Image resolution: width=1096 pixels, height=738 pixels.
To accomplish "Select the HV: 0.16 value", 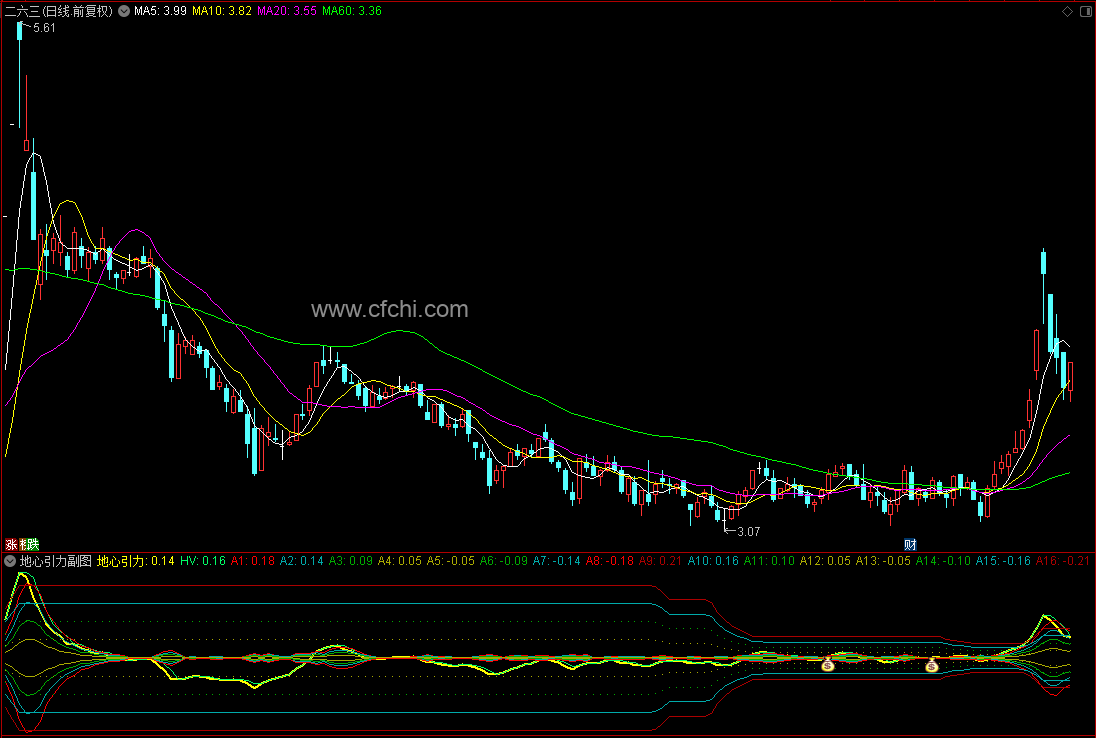I will pos(203,561).
